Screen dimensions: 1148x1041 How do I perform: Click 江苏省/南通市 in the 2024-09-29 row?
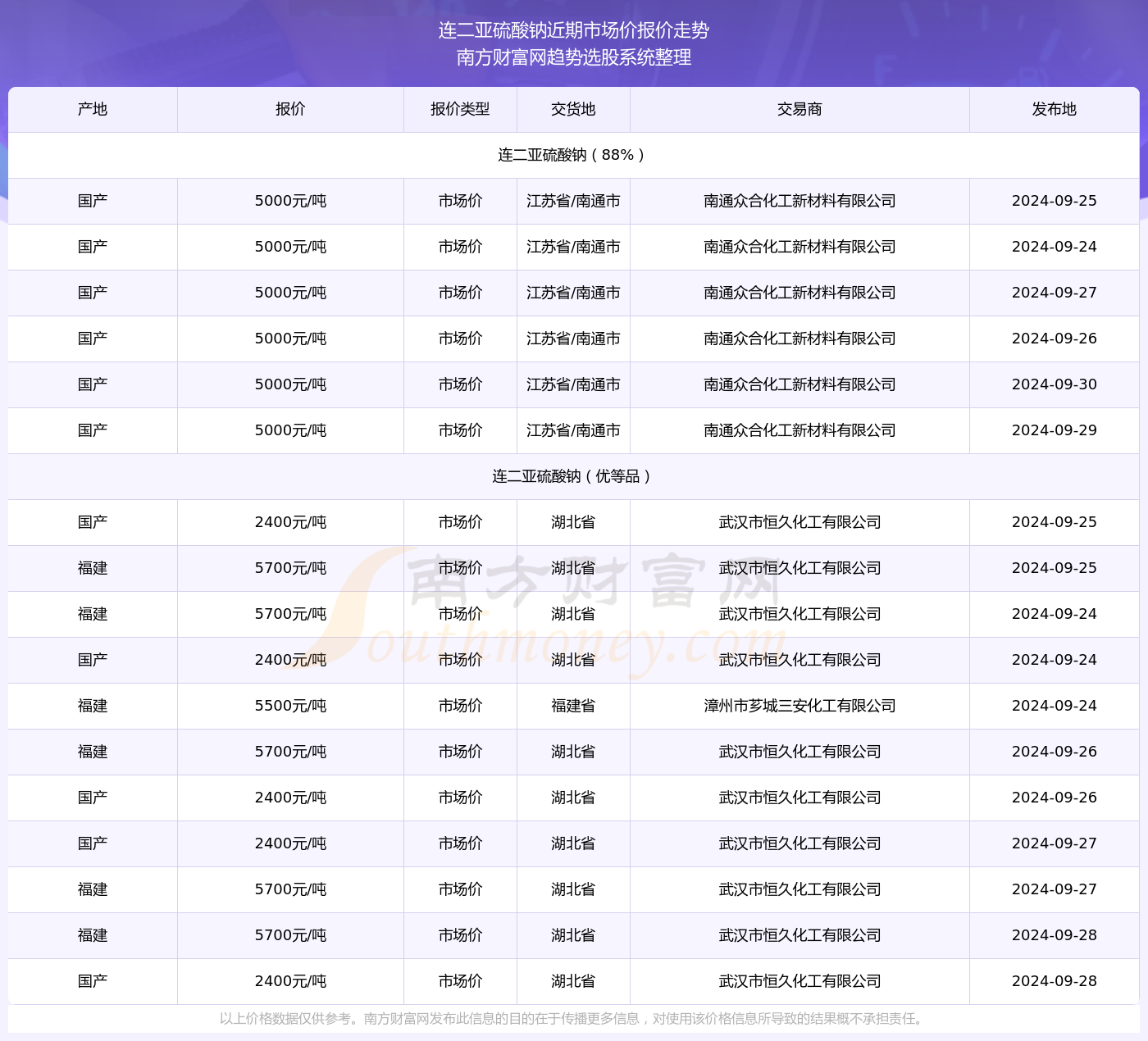(573, 430)
